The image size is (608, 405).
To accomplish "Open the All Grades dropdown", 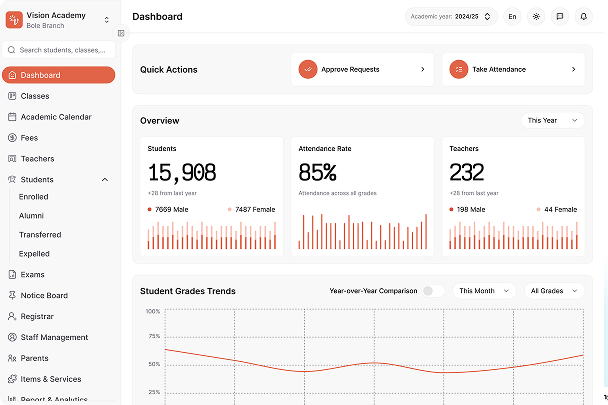I will click(x=554, y=291).
